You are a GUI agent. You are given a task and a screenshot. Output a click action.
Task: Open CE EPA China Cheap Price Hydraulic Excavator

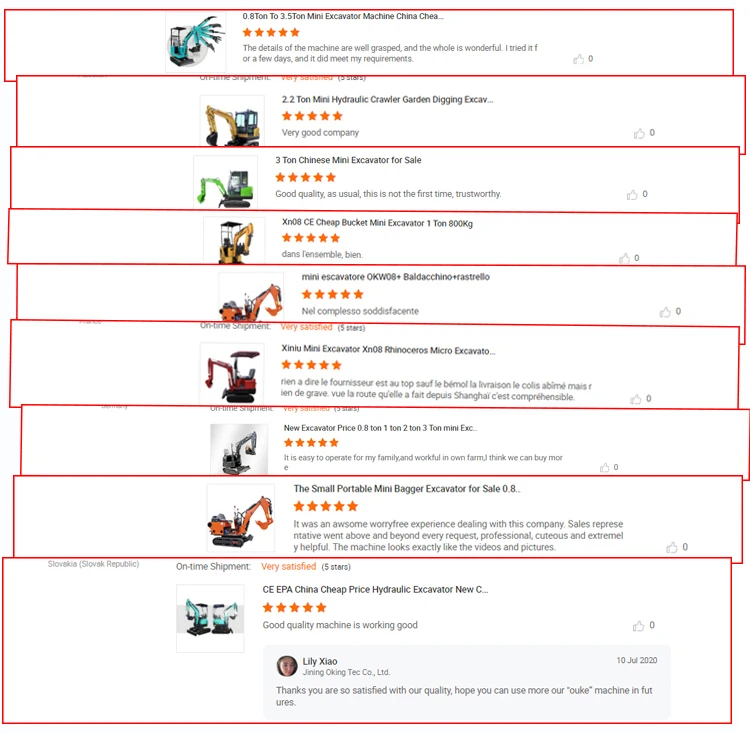pyautogui.click(x=375, y=589)
